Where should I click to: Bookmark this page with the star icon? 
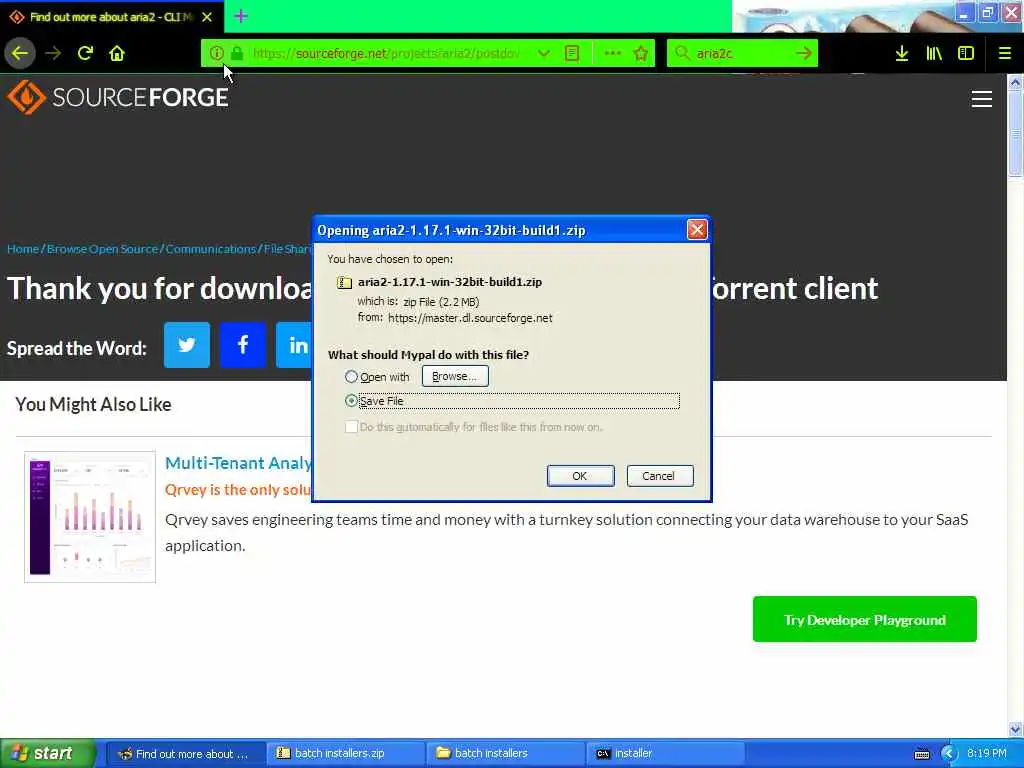[x=641, y=54]
